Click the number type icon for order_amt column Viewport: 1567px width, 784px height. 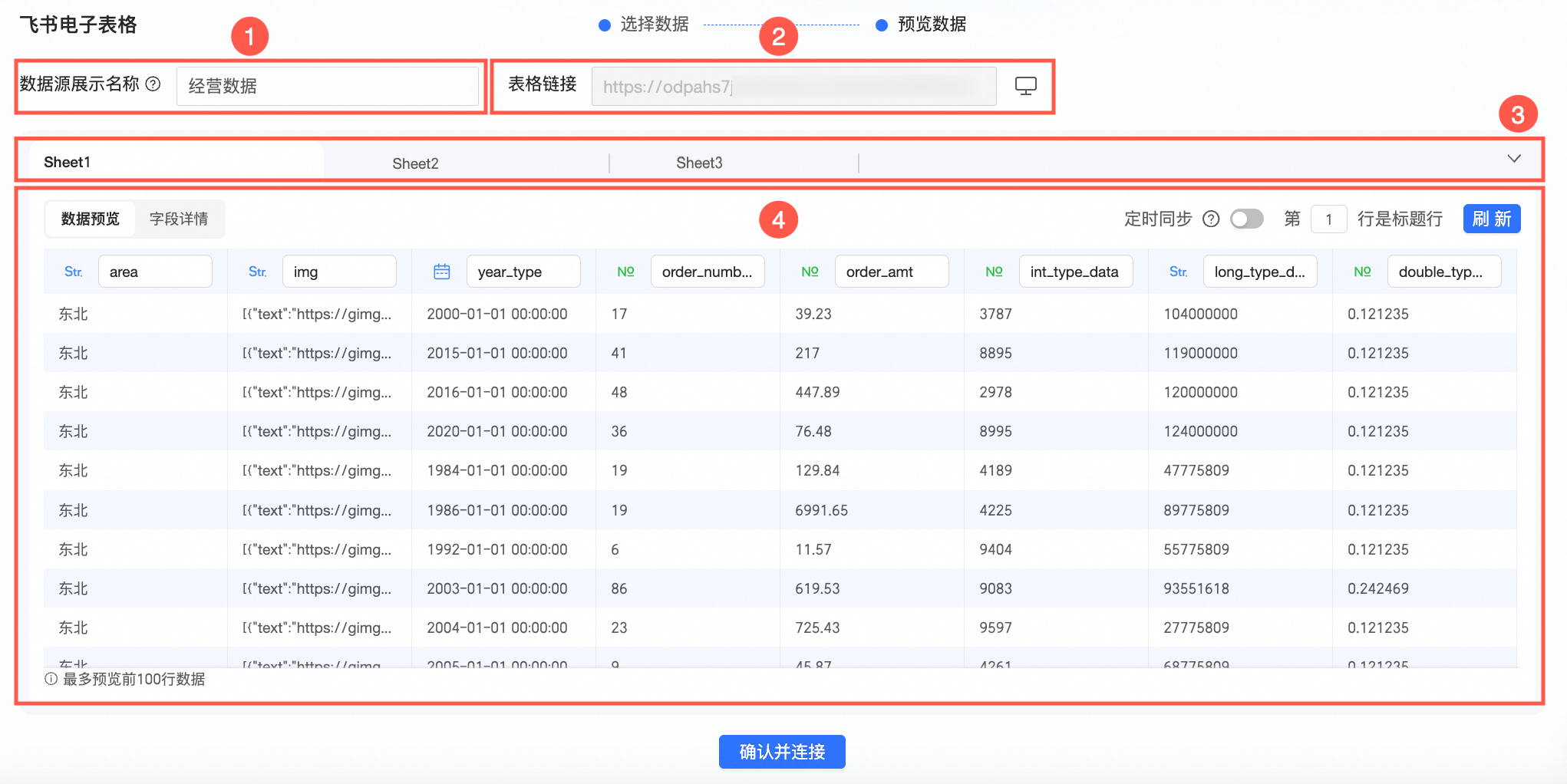(x=810, y=272)
